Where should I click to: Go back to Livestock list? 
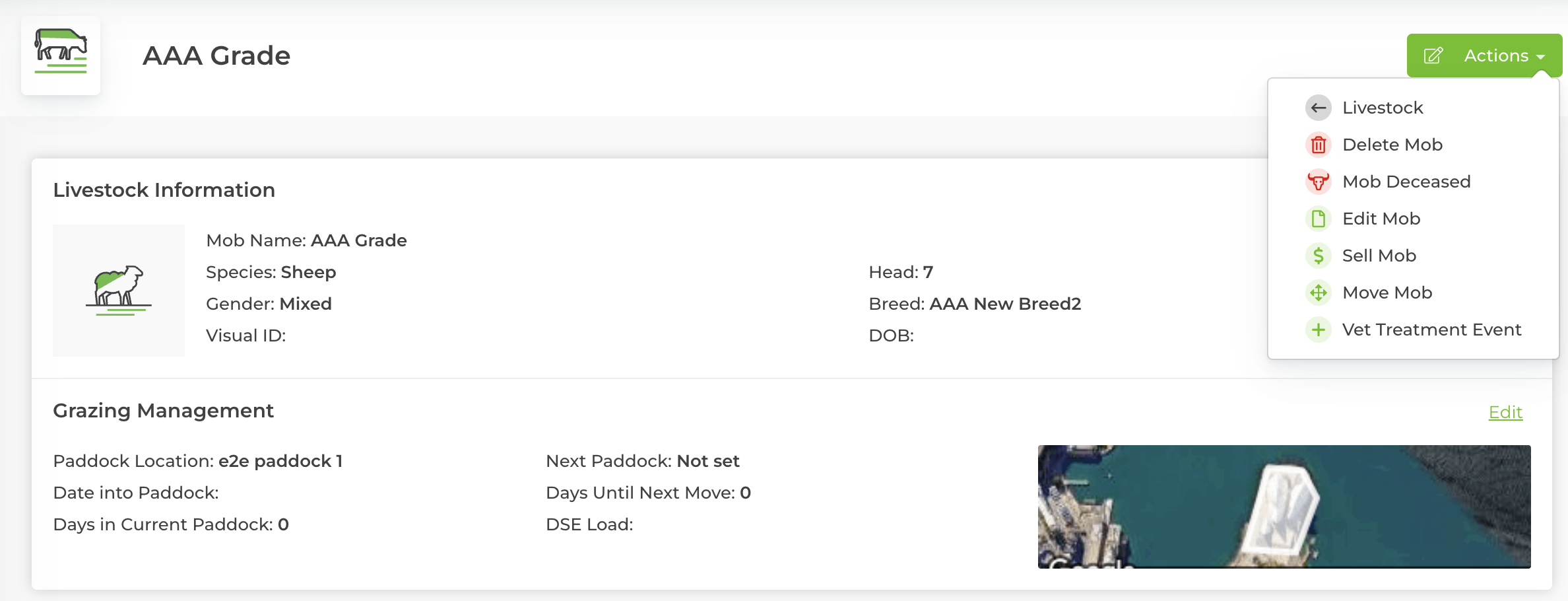point(1383,108)
